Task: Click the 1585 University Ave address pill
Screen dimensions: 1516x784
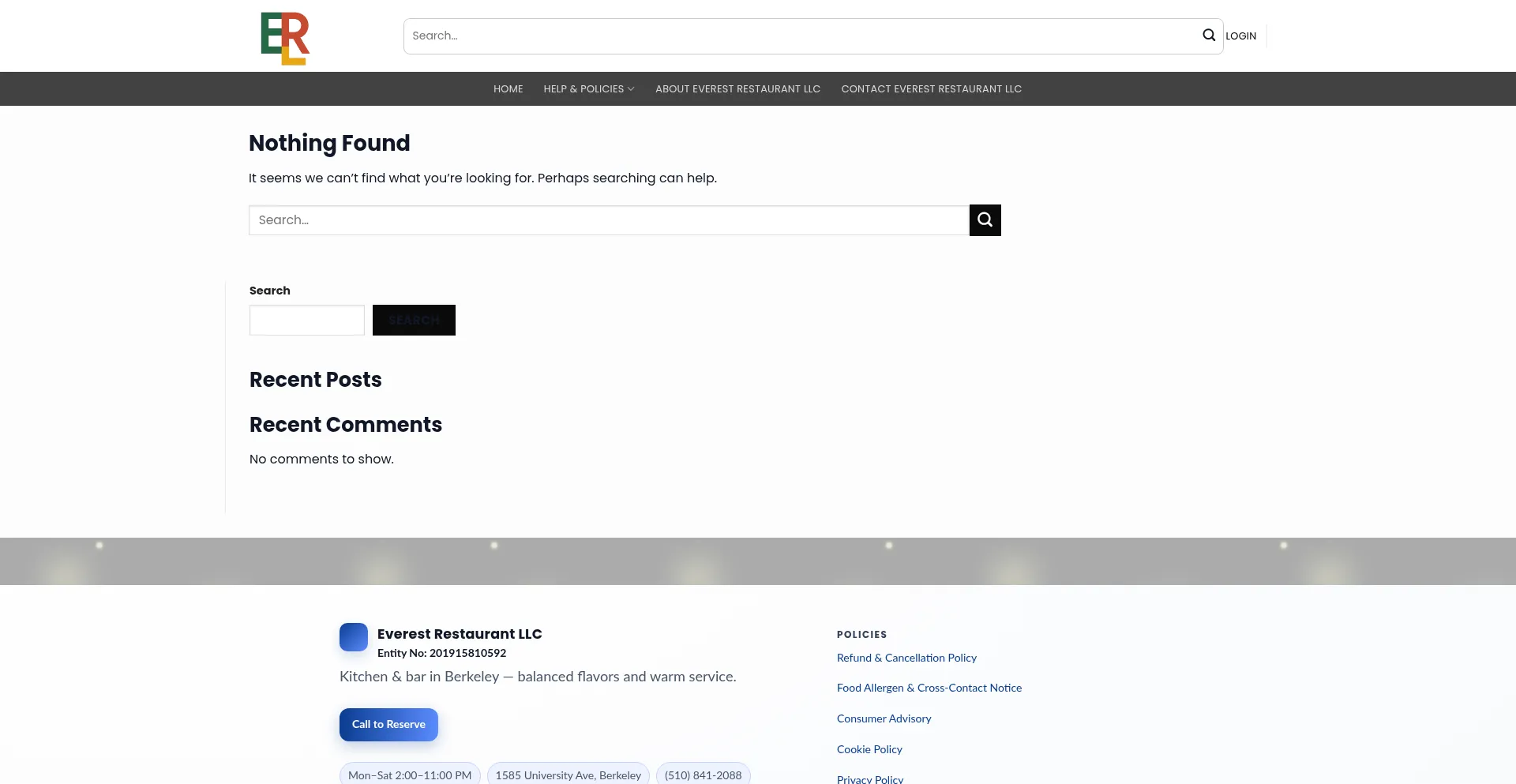Action: (x=568, y=775)
